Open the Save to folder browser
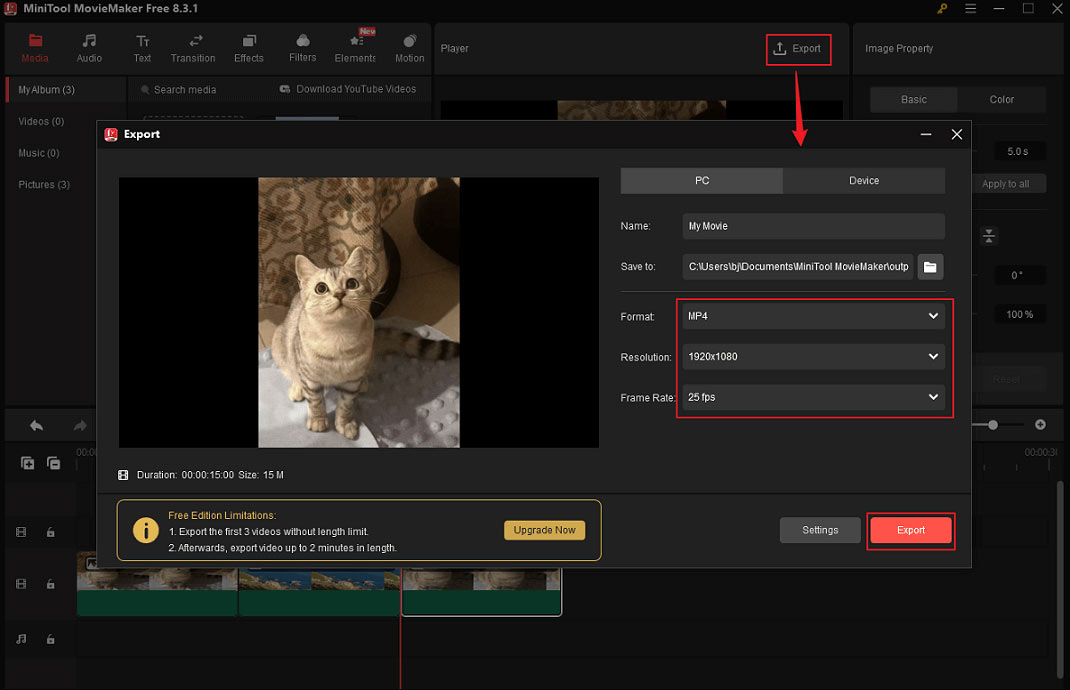The height and width of the screenshot is (690, 1070). [930, 266]
